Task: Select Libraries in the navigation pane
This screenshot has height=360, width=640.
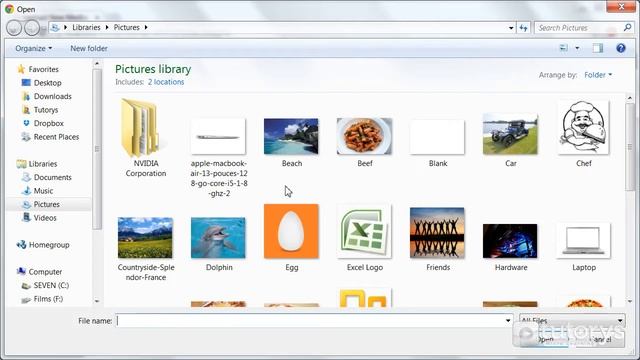Action: click(x=37, y=164)
